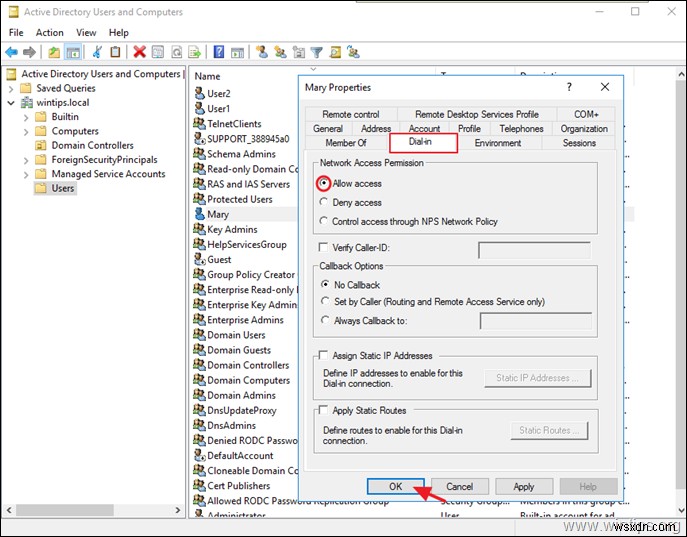Viewport: 687px width, 537px height.
Task: Collapse the wintips.local domain node
Action: click(x=11, y=103)
